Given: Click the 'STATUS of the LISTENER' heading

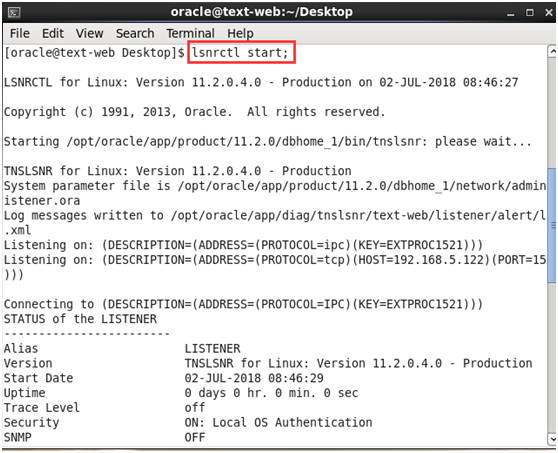Looking at the screenshot, I should click(x=80, y=319).
